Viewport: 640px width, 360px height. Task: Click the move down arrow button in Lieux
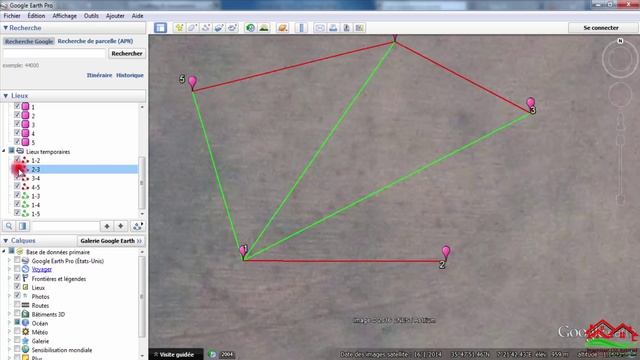pyautogui.click(x=120, y=226)
